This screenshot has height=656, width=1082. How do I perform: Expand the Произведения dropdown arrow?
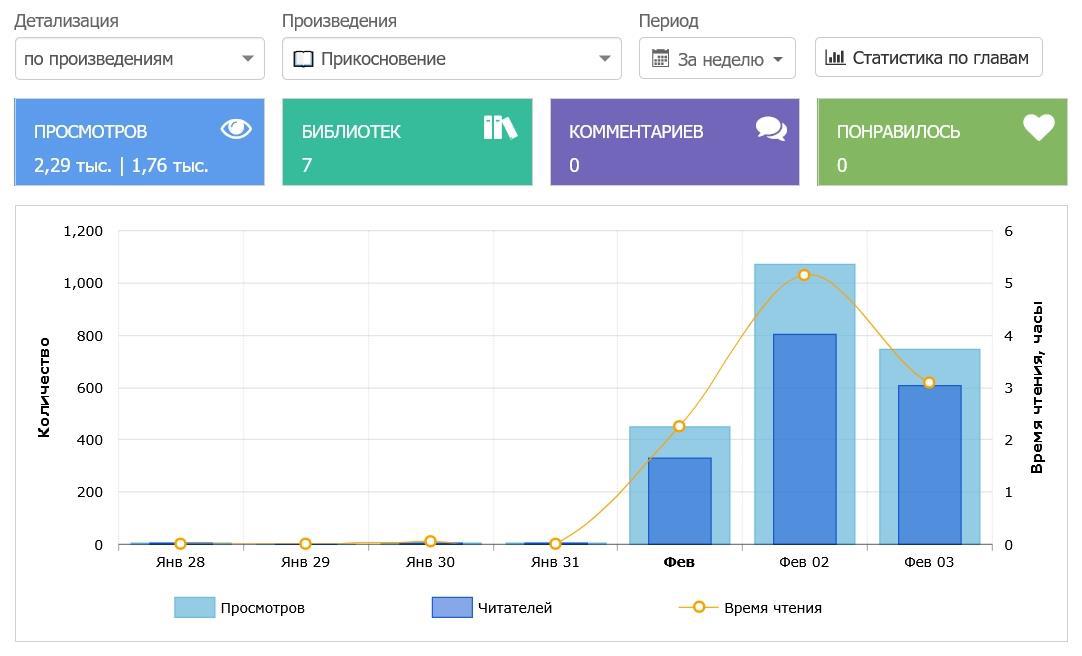pos(604,59)
